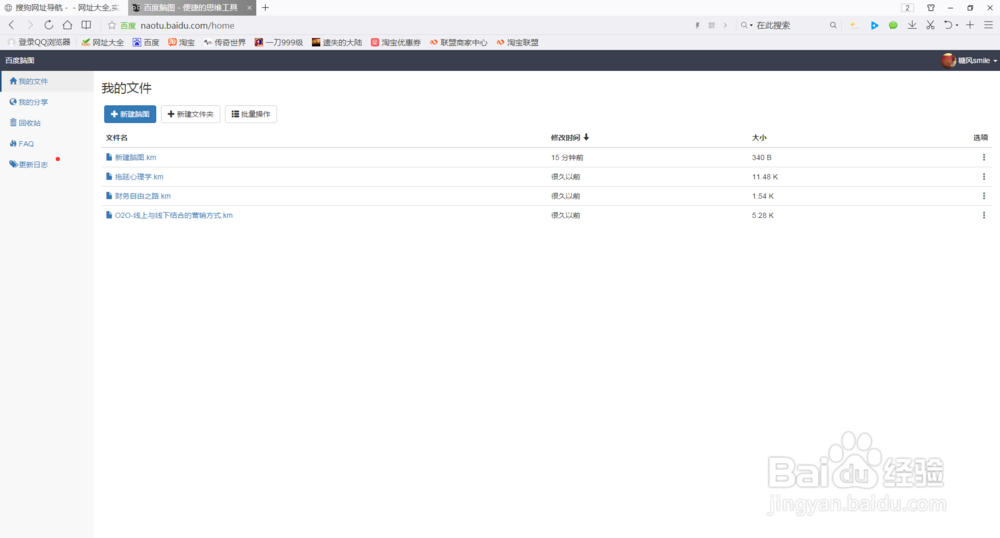Open the 淘宝联盟 bookmark
1000x538 pixels.
click(x=517, y=42)
